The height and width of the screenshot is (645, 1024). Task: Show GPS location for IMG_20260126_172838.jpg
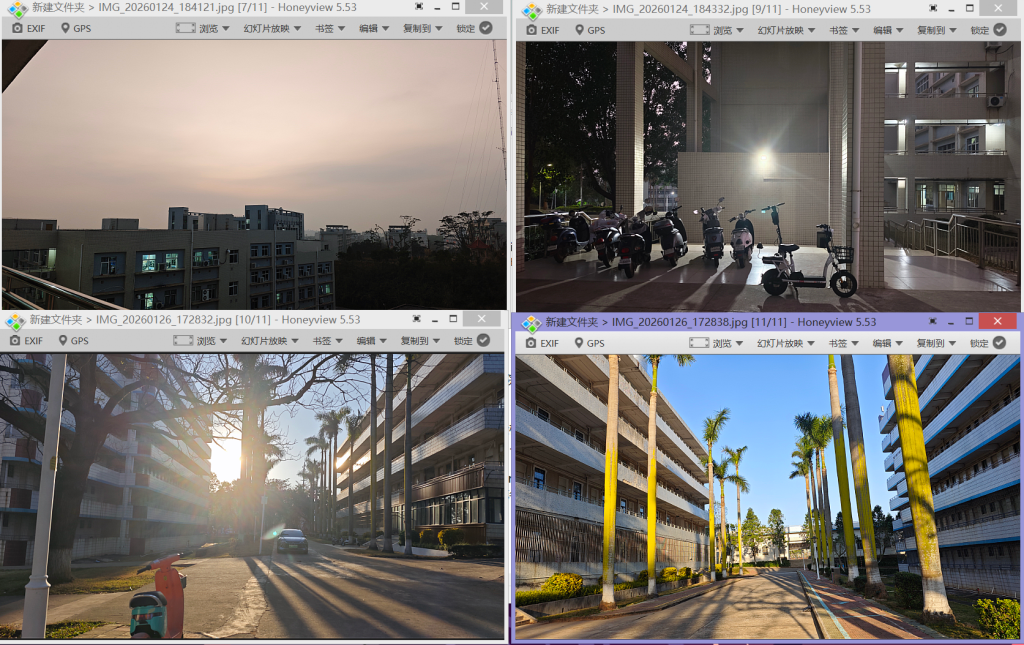click(586, 343)
